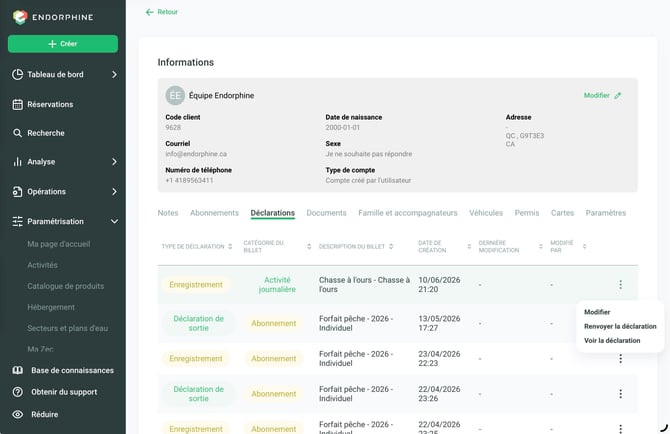The height and width of the screenshot is (434, 670).
Task: Sort by Type de déclaration column
Action: pyautogui.click(x=230, y=246)
